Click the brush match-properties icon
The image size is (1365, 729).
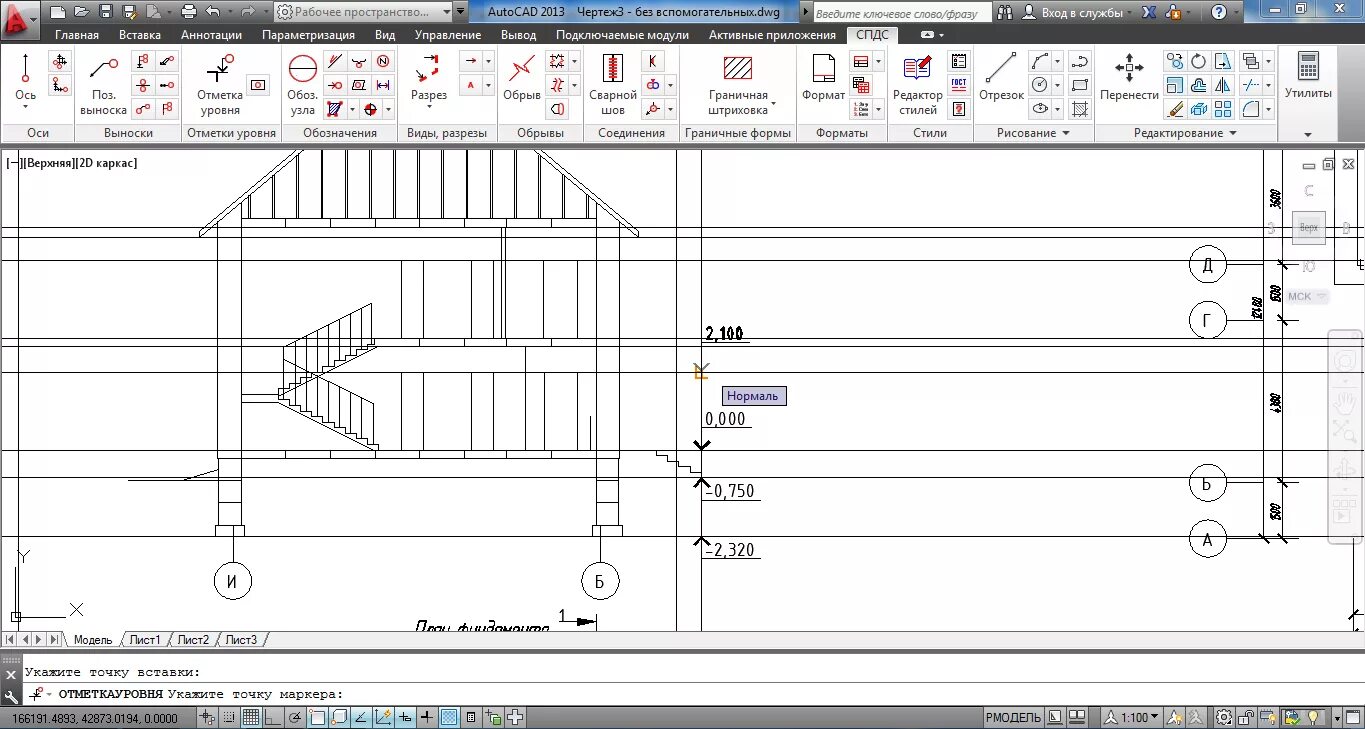tap(1175, 110)
